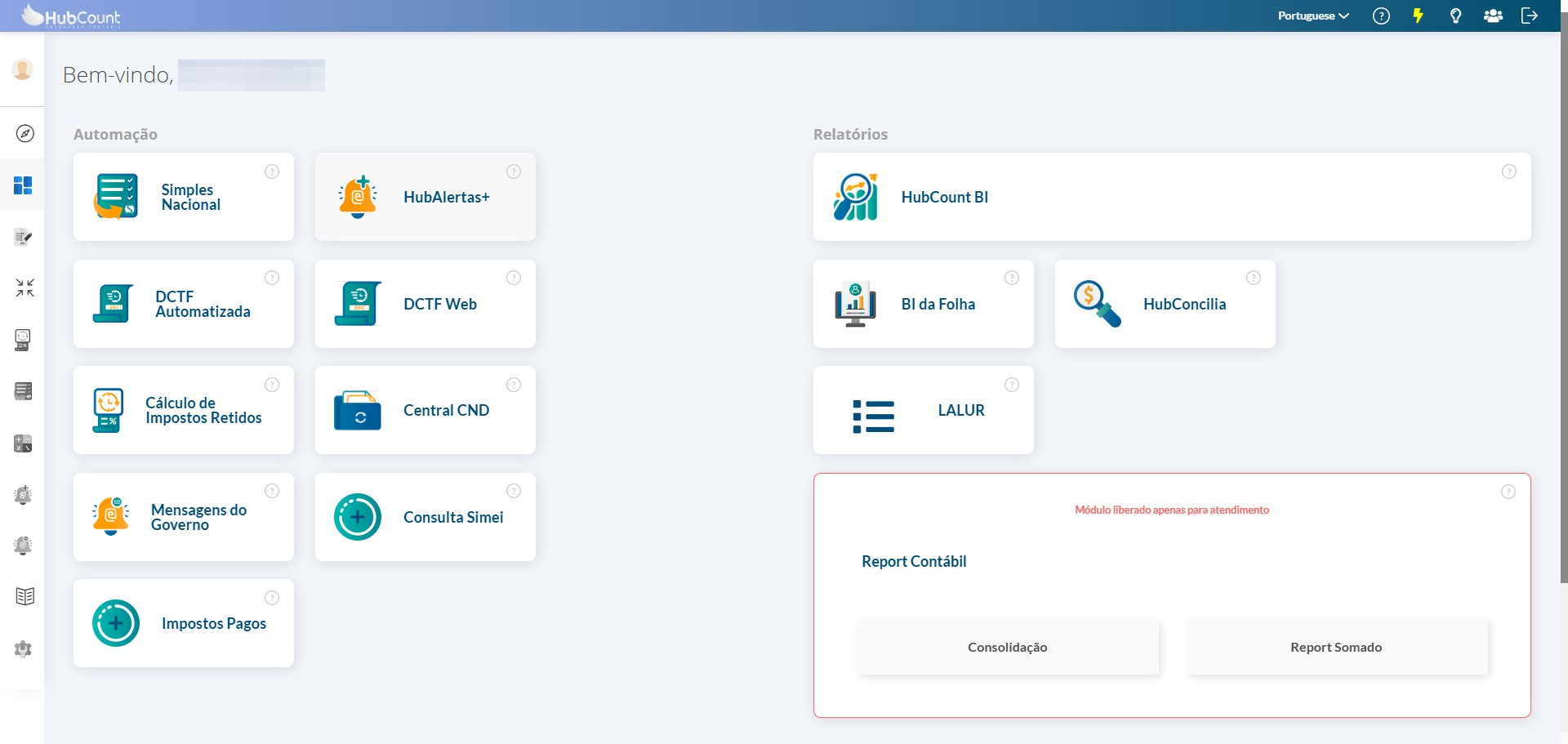
Task: Open Mensagens do Governo module
Action: [x=184, y=517]
